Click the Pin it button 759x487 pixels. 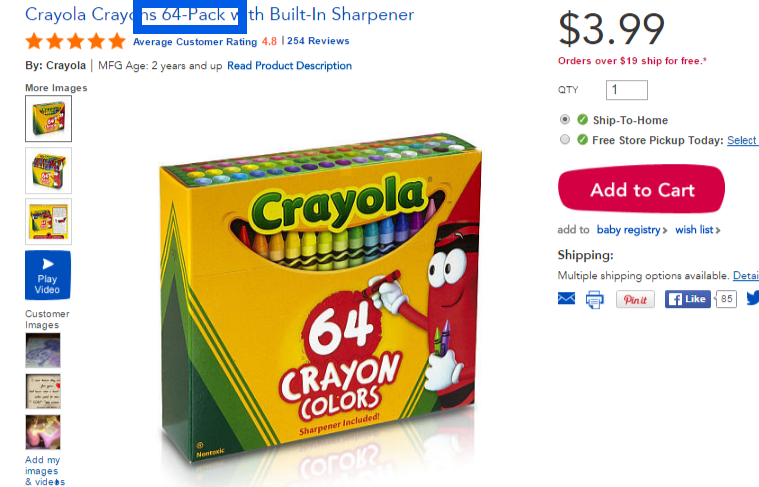click(635, 299)
